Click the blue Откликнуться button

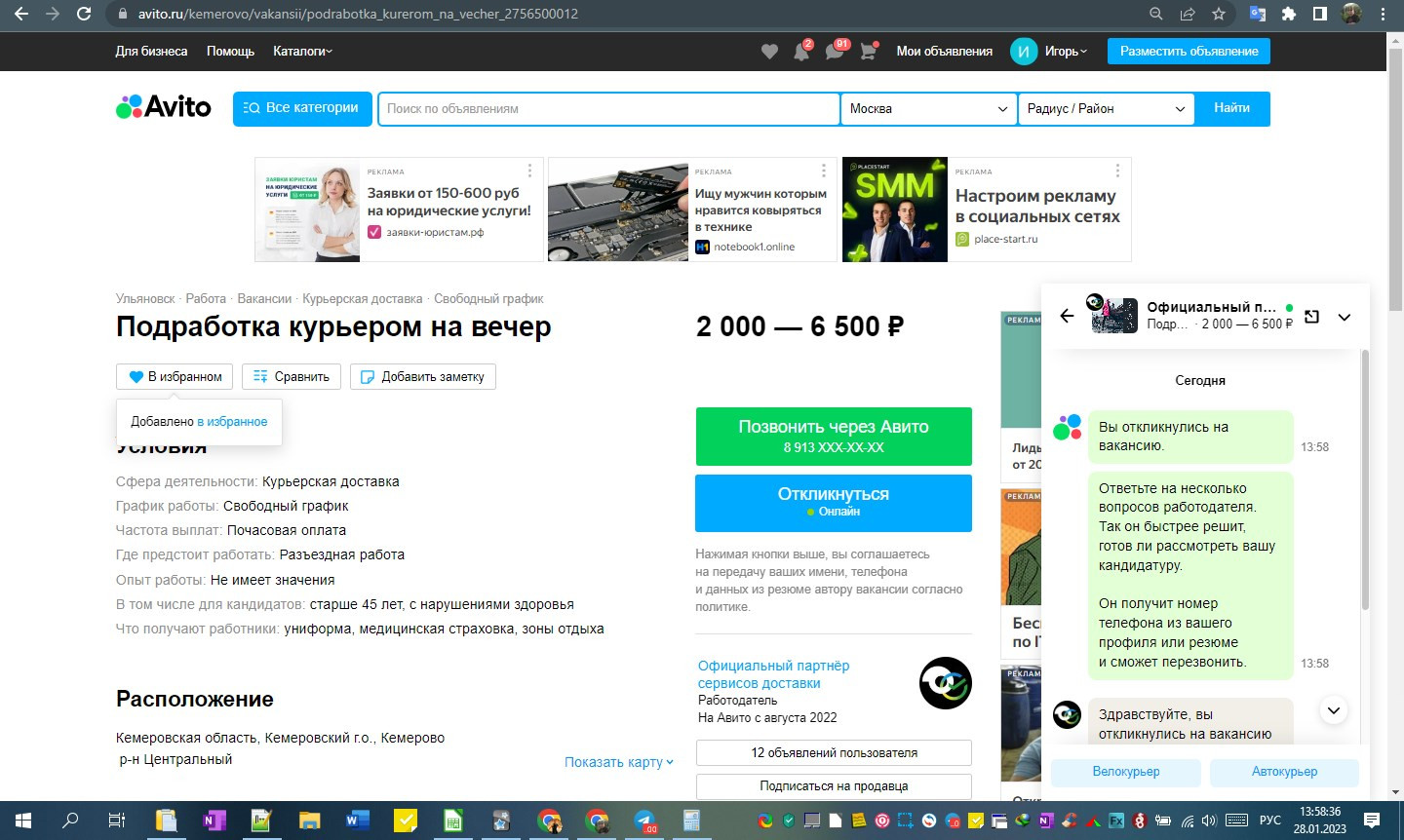[x=834, y=503]
